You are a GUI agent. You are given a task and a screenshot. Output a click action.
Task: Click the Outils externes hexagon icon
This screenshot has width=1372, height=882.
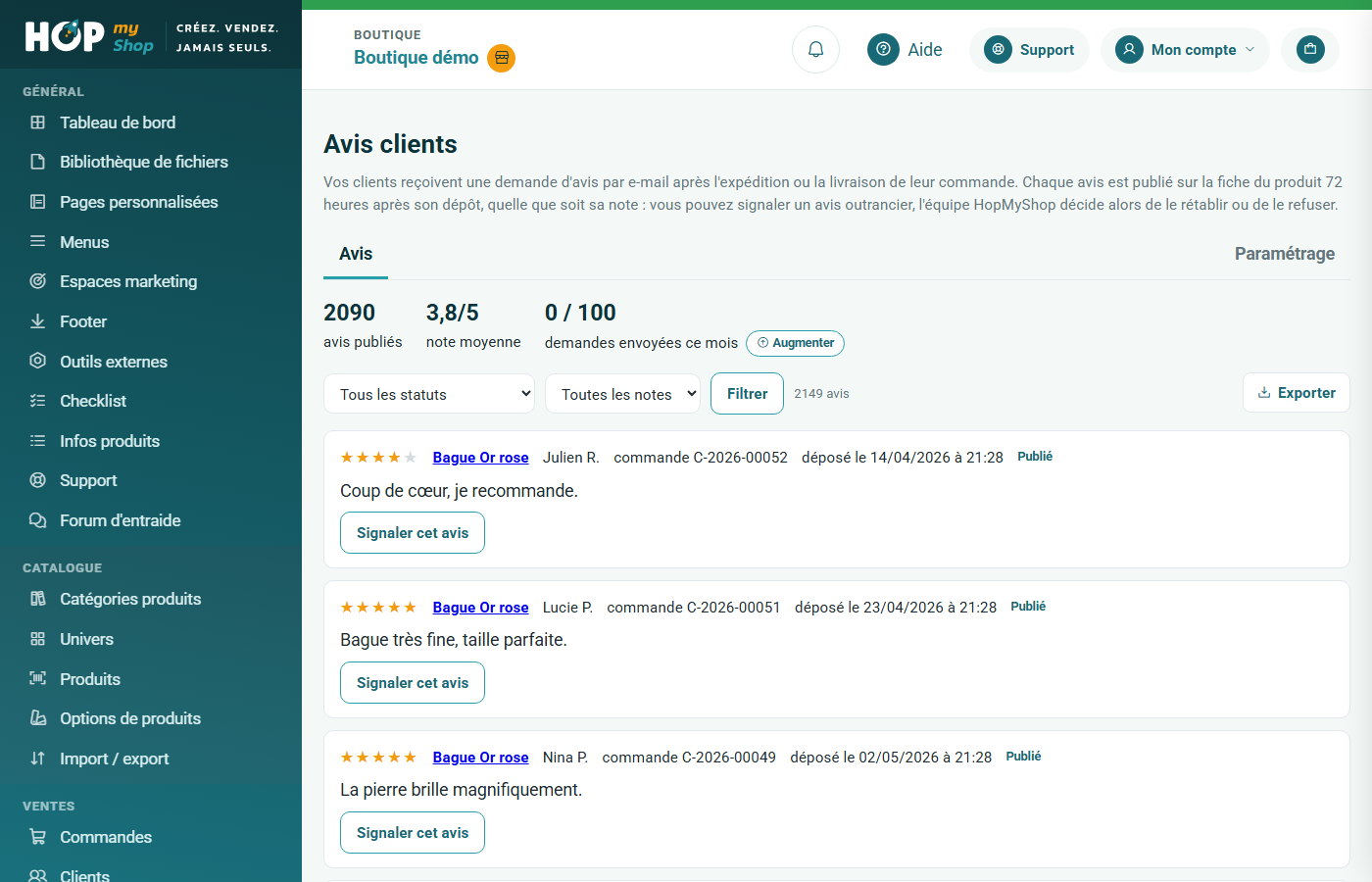(x=37, y=361)
